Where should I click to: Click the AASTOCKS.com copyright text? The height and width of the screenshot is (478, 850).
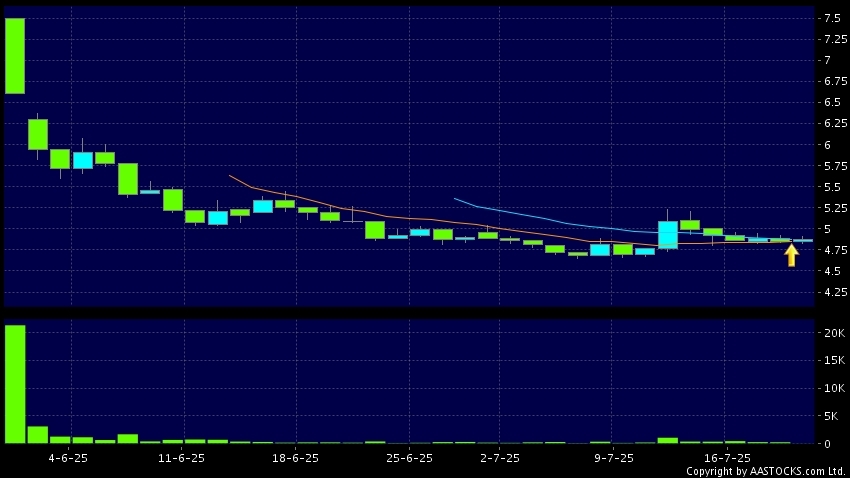click(765, 471)
